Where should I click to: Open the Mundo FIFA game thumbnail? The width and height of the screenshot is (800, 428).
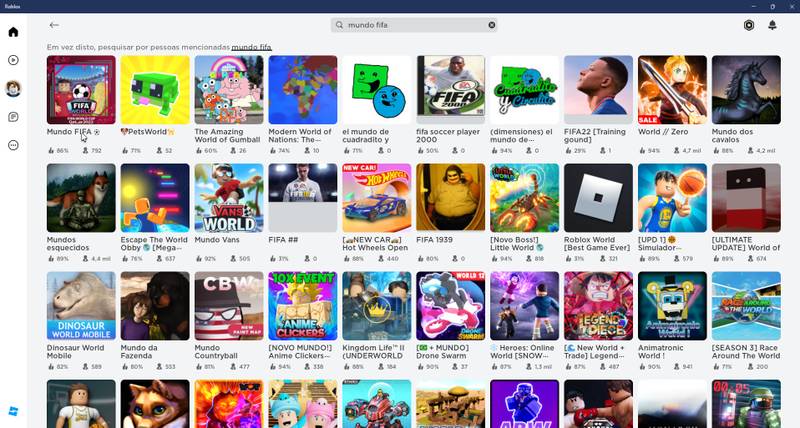click(x=81, y=90)
